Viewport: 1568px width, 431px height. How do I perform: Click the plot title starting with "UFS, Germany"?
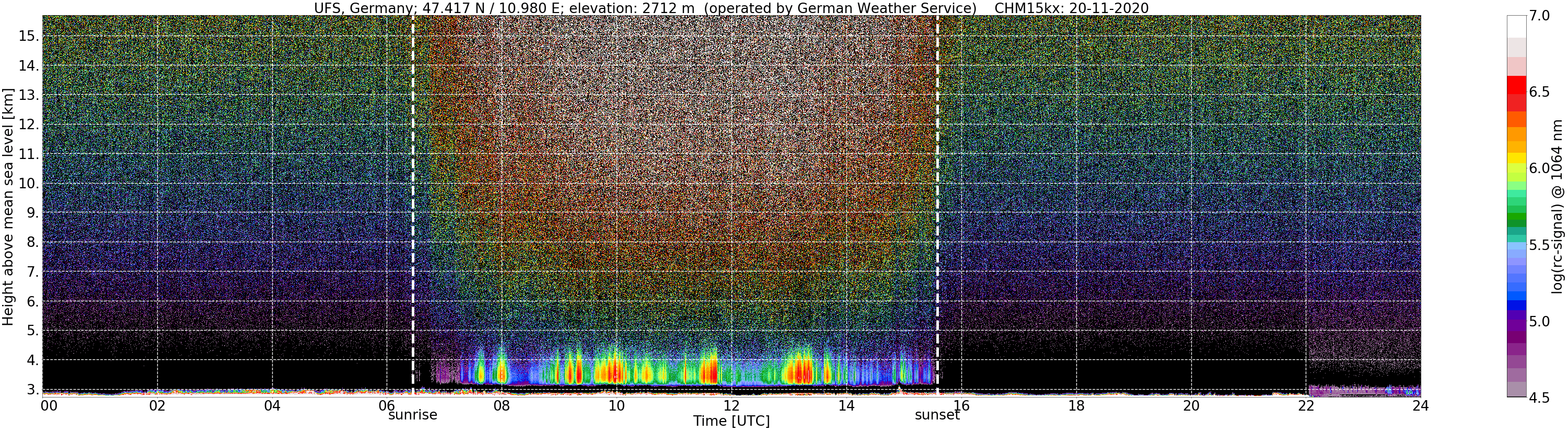point(731,8)
